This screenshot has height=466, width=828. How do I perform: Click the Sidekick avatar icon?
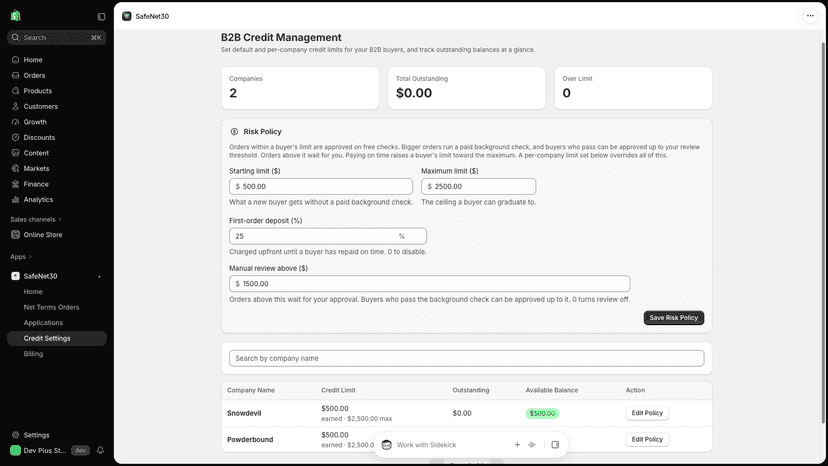387,445
